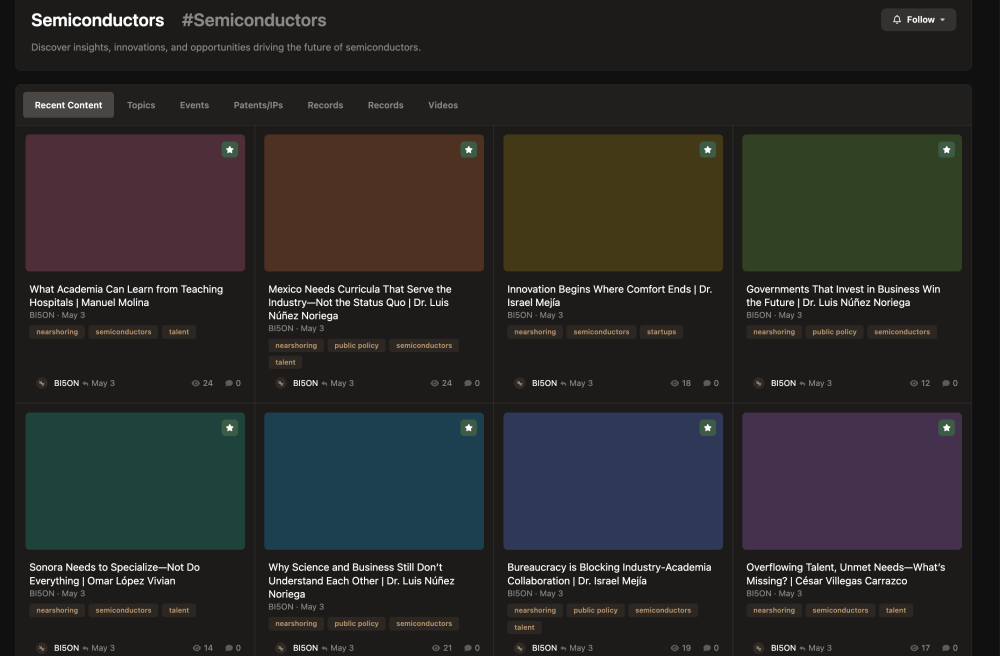This screenshot has height=656, width=1000.
Task: Click the comment icon on the Governments card footer
Action: (944, 382)
